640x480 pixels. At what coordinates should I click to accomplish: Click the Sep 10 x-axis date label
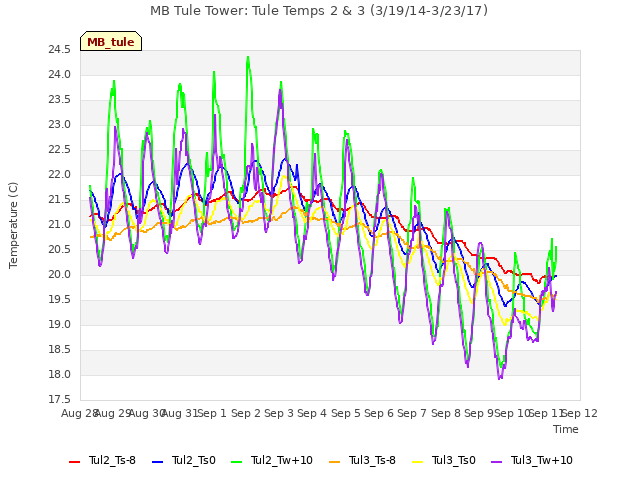[x=512, y=413]
